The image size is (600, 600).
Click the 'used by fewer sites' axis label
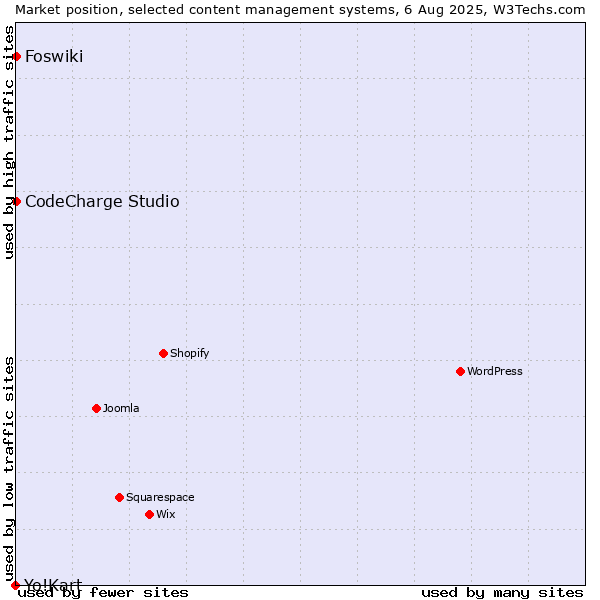pos(103,593)
